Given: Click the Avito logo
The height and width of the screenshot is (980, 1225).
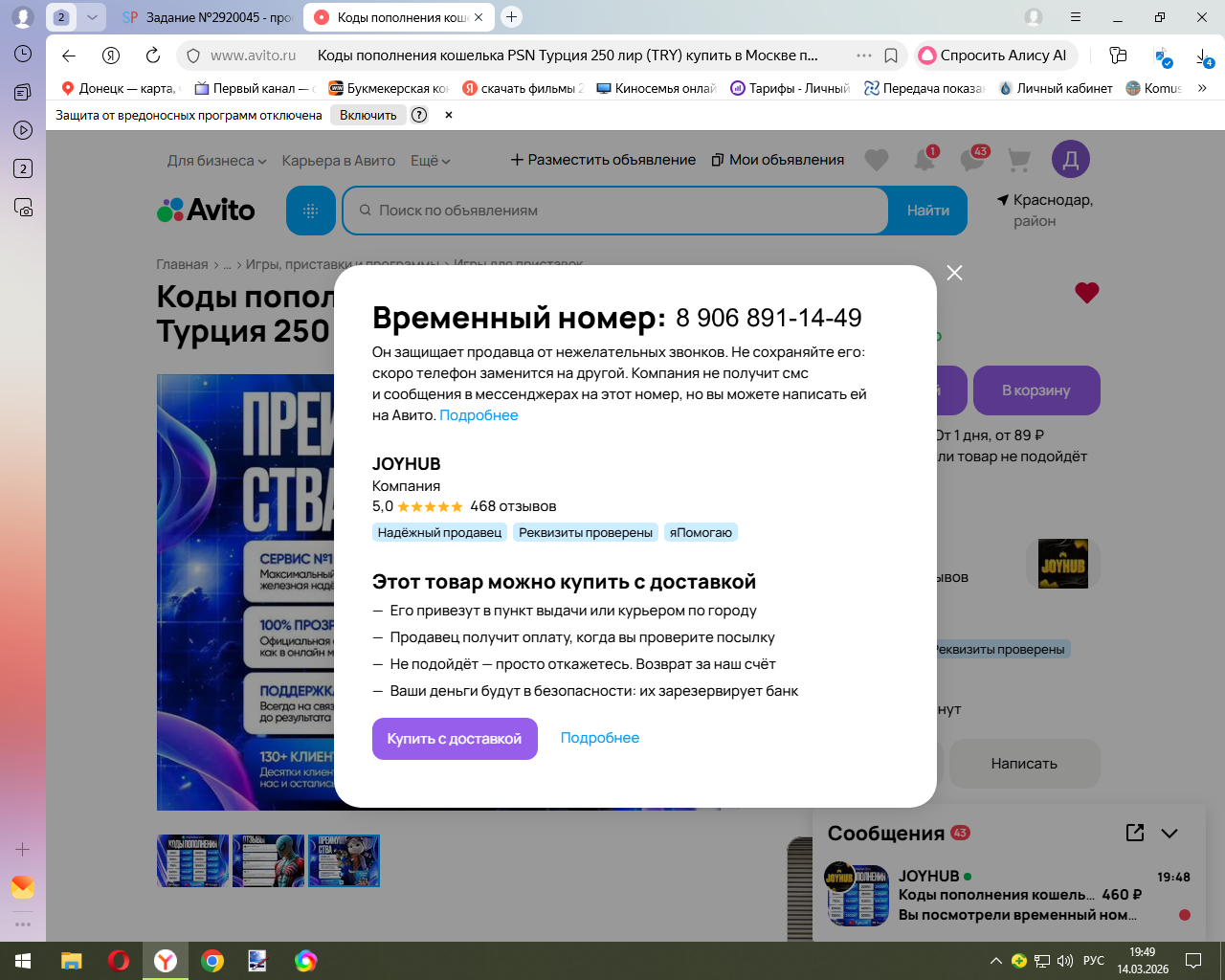Looking at the screenshot, I should (x=207, y=210).
